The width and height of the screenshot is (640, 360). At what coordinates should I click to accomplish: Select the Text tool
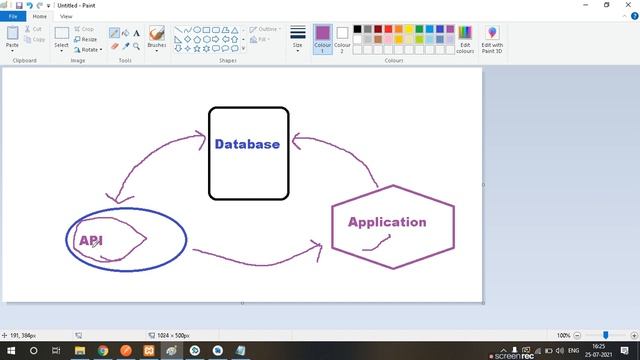pos(137,33)
